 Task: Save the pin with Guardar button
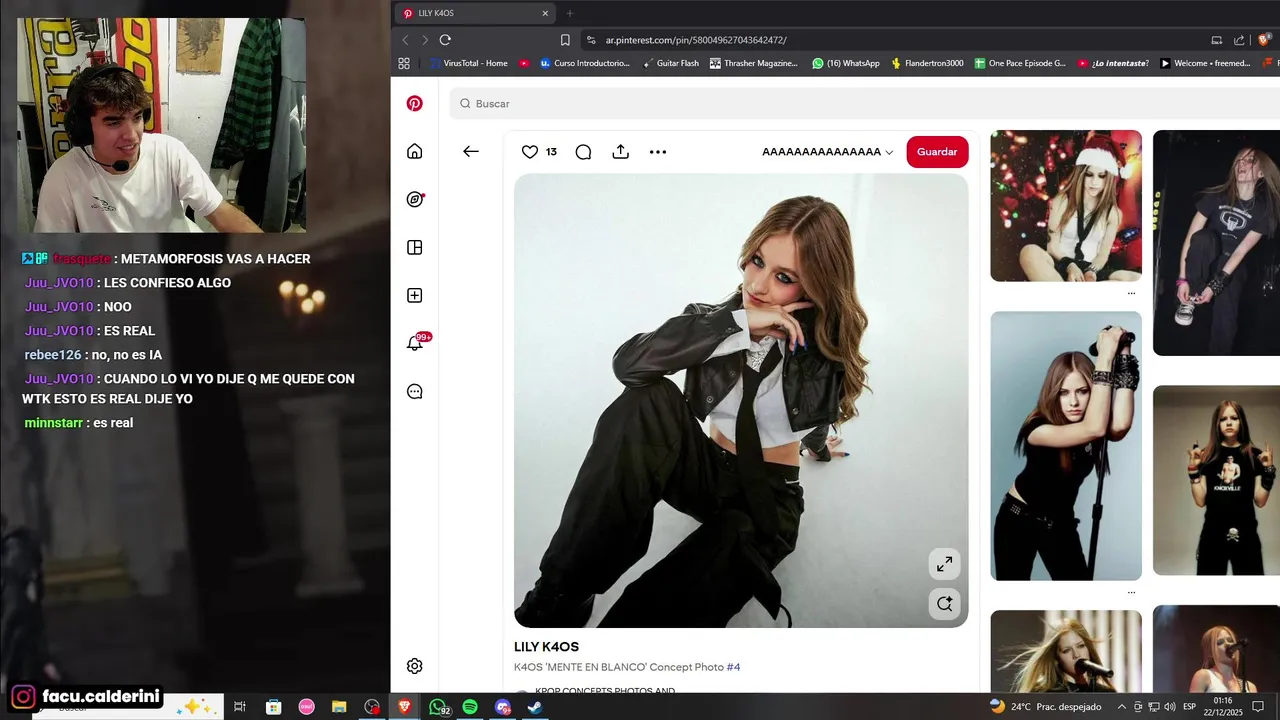pyautogui.click(x=937, y=152)
